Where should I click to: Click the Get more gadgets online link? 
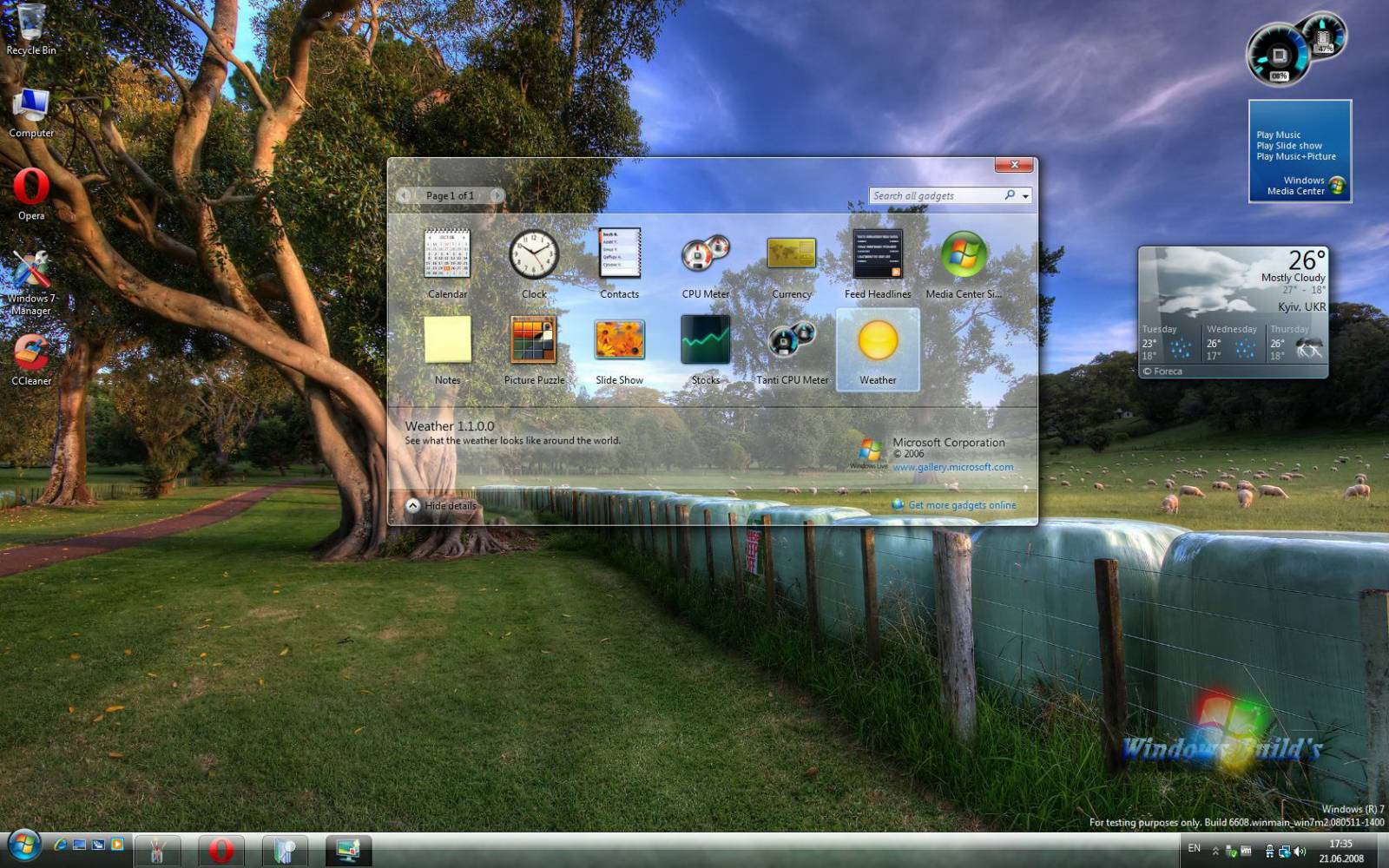point(962,505)
